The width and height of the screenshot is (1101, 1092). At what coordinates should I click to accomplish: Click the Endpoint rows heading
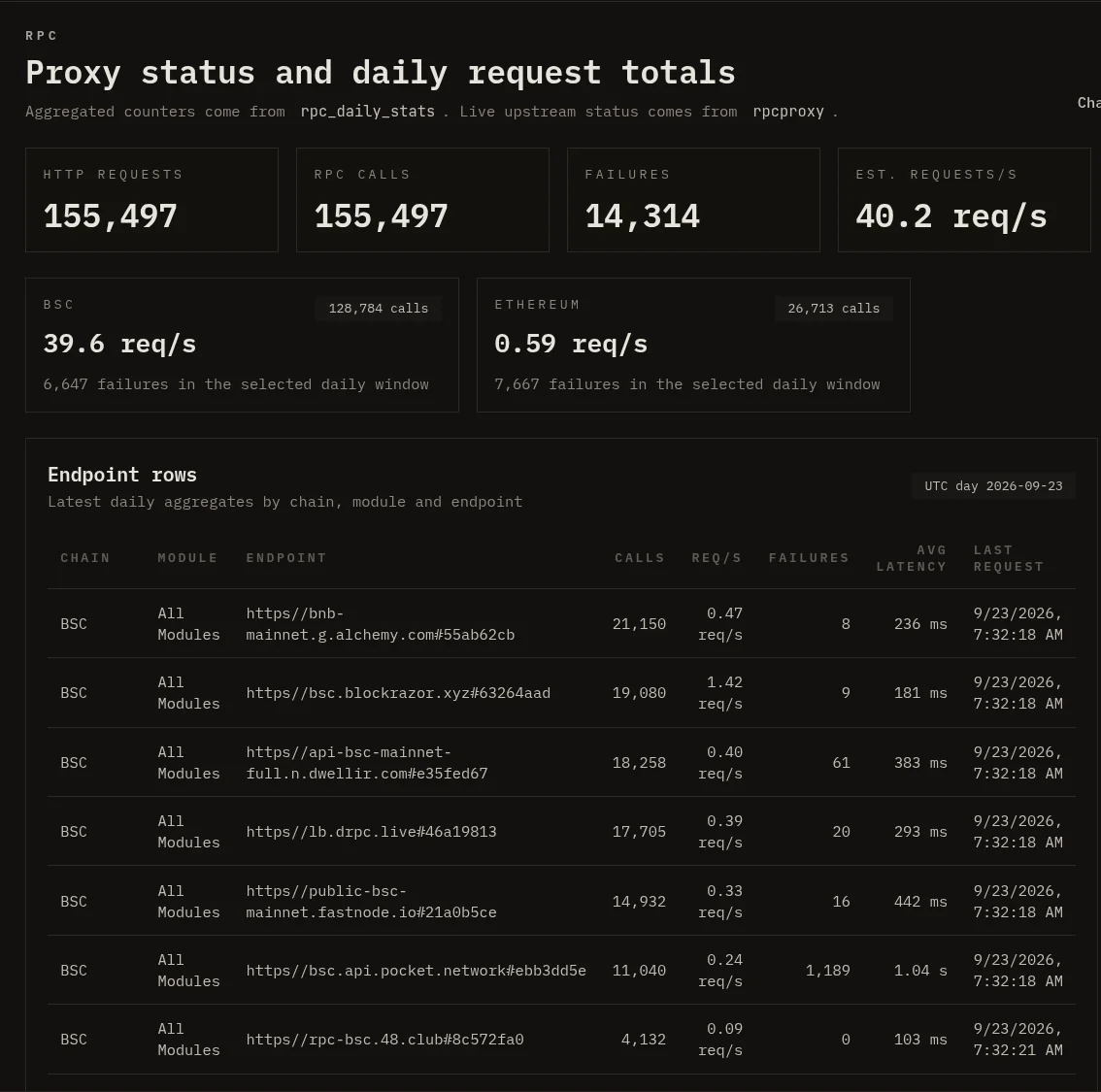click(122, 475)
